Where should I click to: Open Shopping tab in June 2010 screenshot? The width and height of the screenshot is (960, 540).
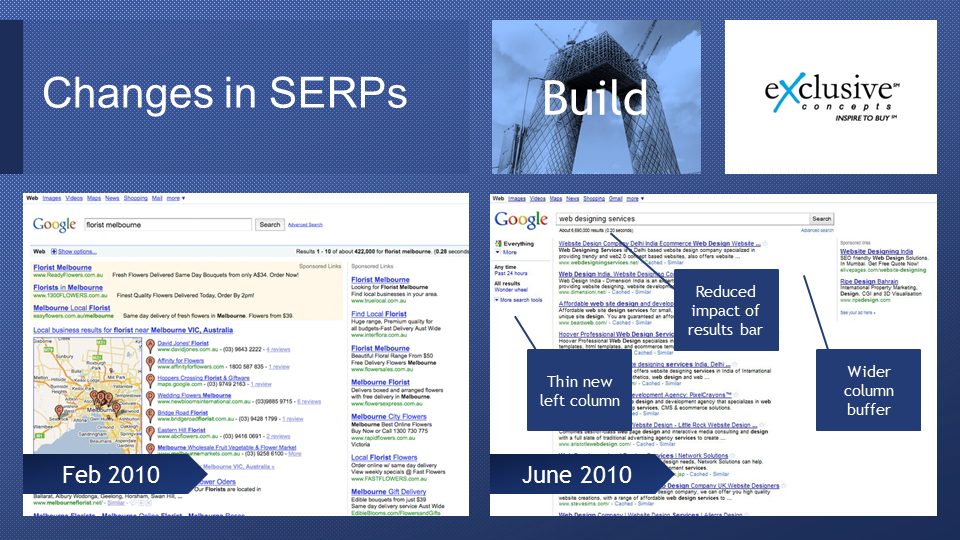[x=594, y=198]
